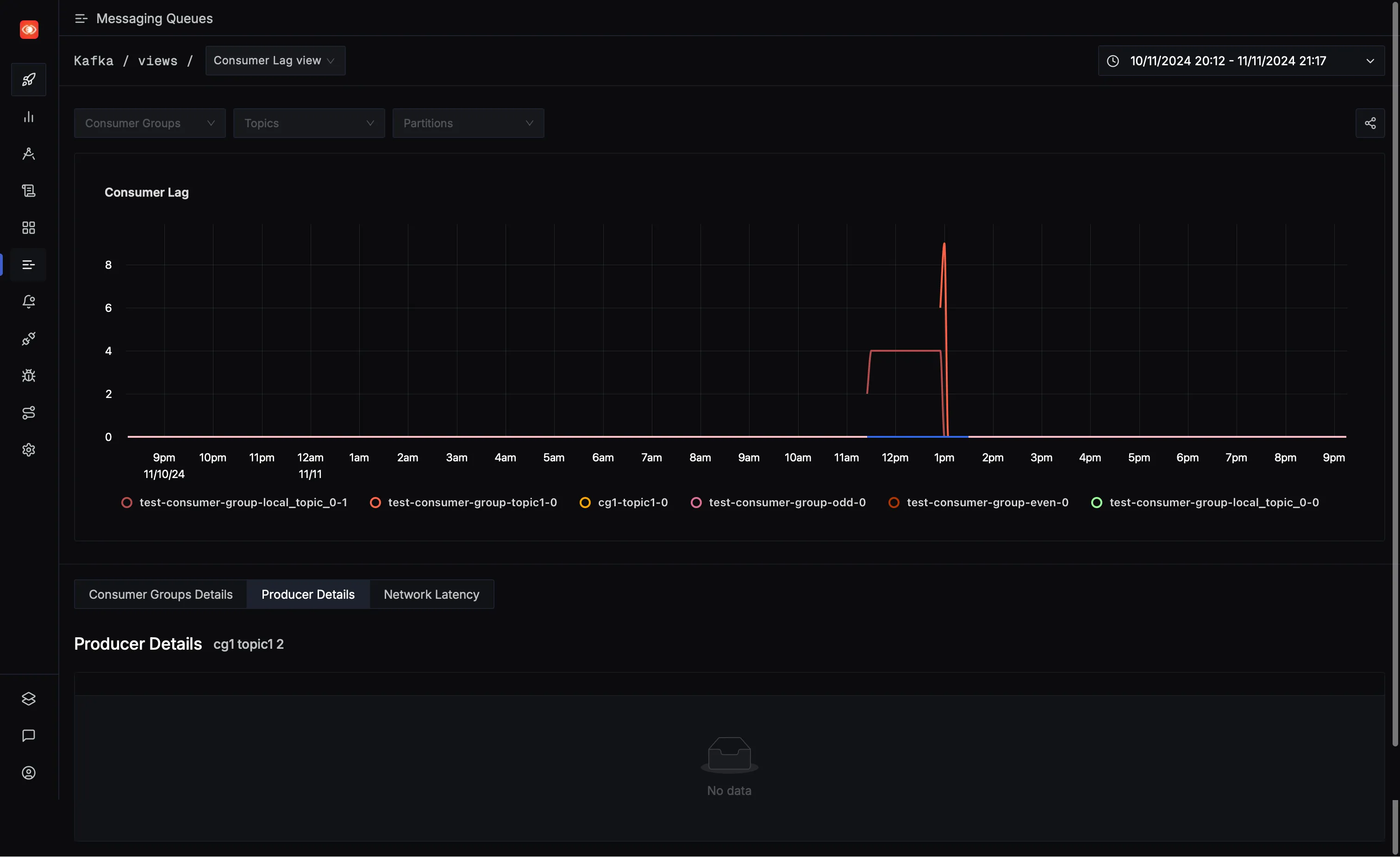1400x857 pixels.
Task: Click the No data placeholder icon
Action: (729, 755)
